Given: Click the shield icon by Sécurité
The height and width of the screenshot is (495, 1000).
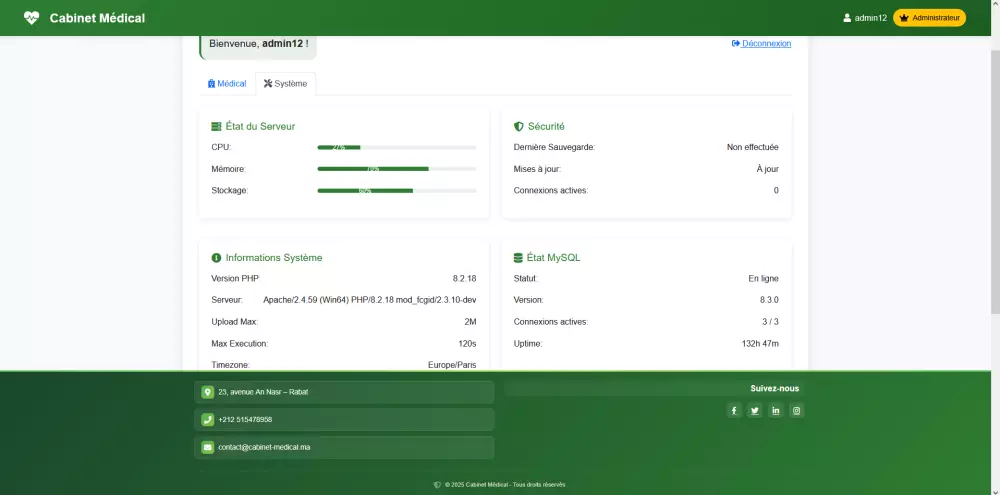Looking at the screenshot, I should [518, 126].
